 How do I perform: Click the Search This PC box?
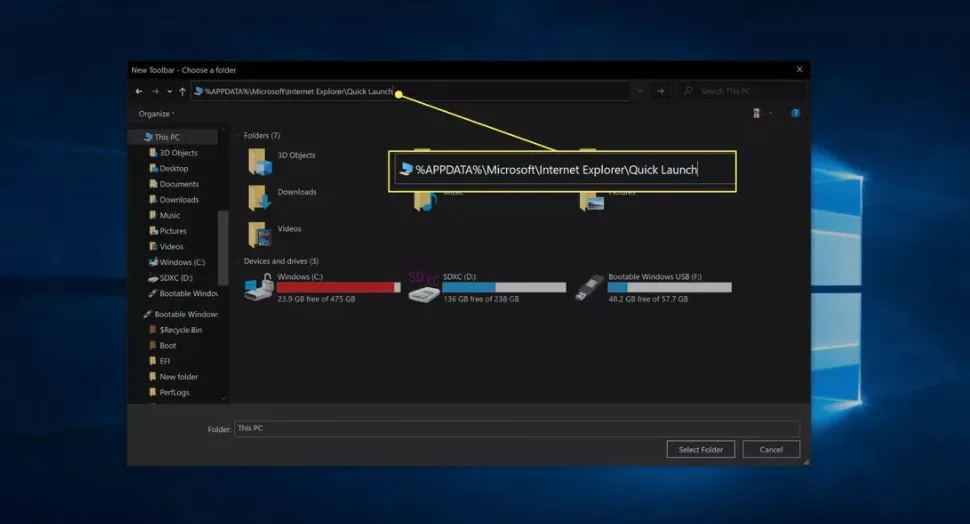(741, 91)
